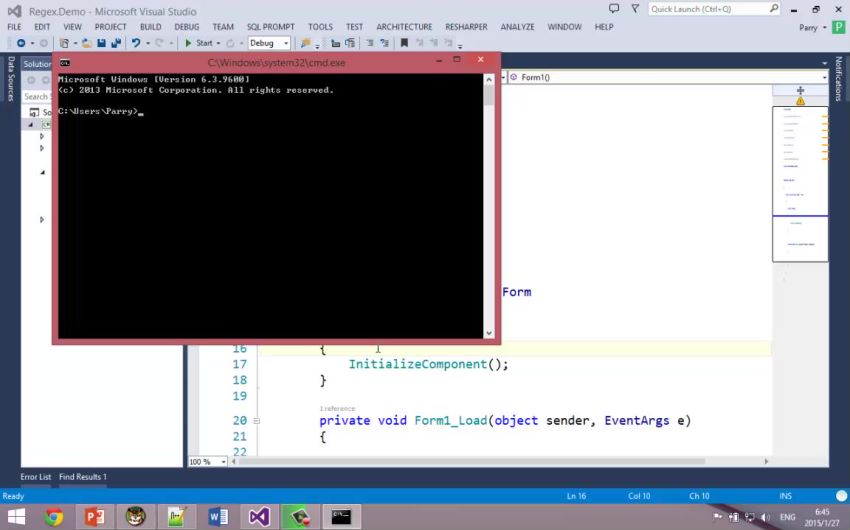The height and width of the screenshot is (530, 850).
Task: Click the cmd.exe window system icon
Action: pos(65,63)
